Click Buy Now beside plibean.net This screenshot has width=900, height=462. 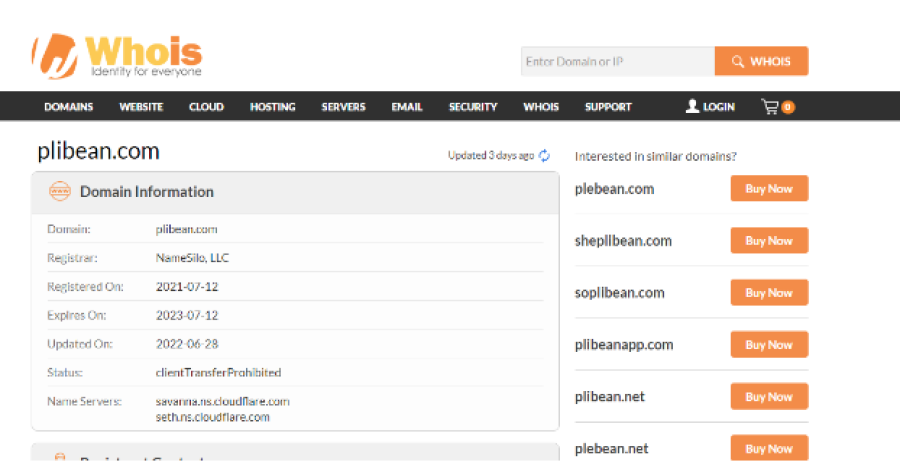[x=768, y=397]
